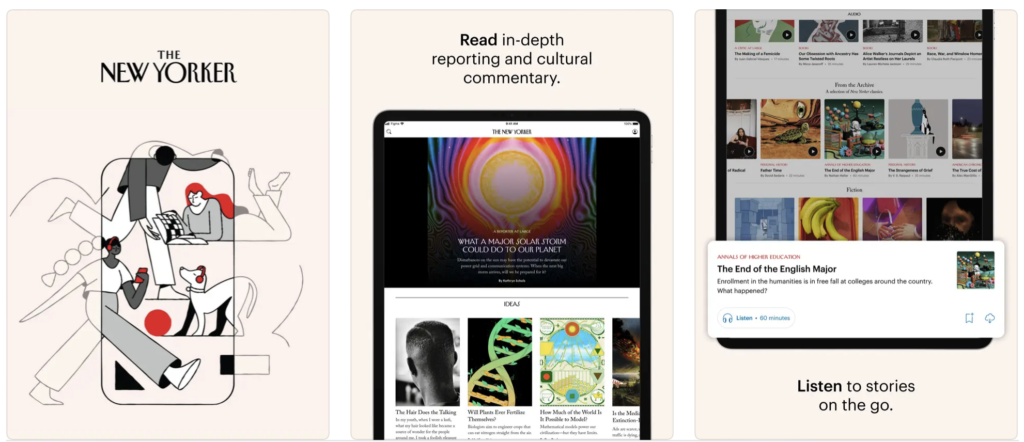The width and height of the screenshot is (1024, 442).
Task: Open the first New Yorker illustration screenshot
Action: pos(168,225)
